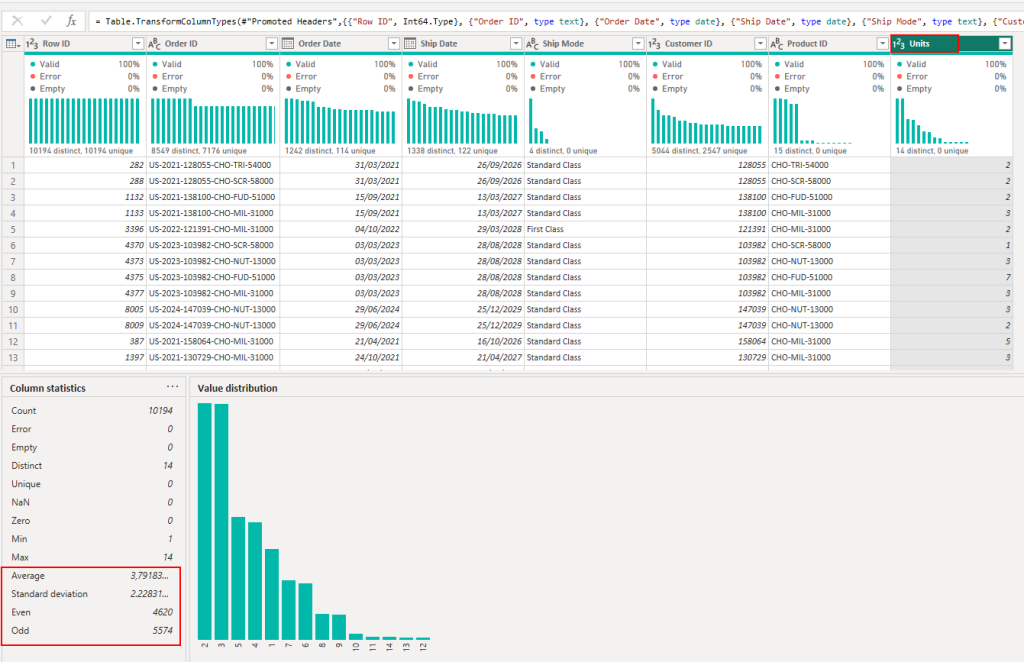This screenshot has height=662, width=1024.
Task: Open Order ID column filter dropdown
Action: [272, 44]
